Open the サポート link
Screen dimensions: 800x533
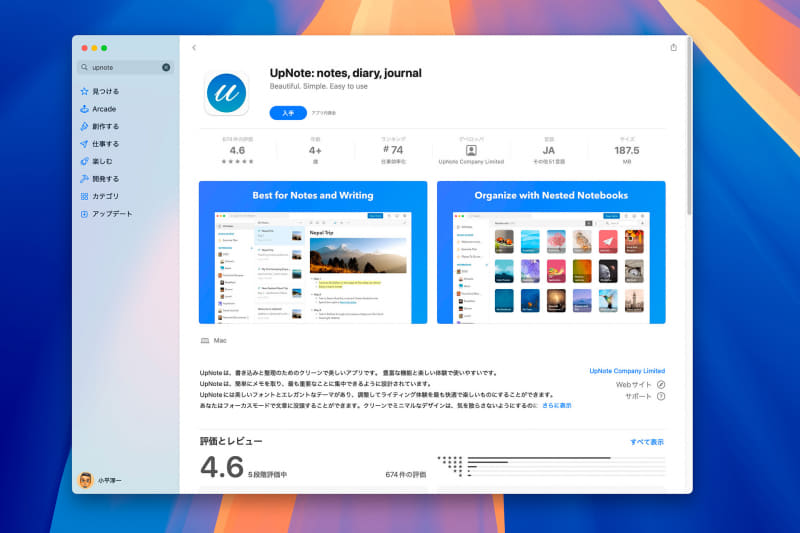[638, 396]
